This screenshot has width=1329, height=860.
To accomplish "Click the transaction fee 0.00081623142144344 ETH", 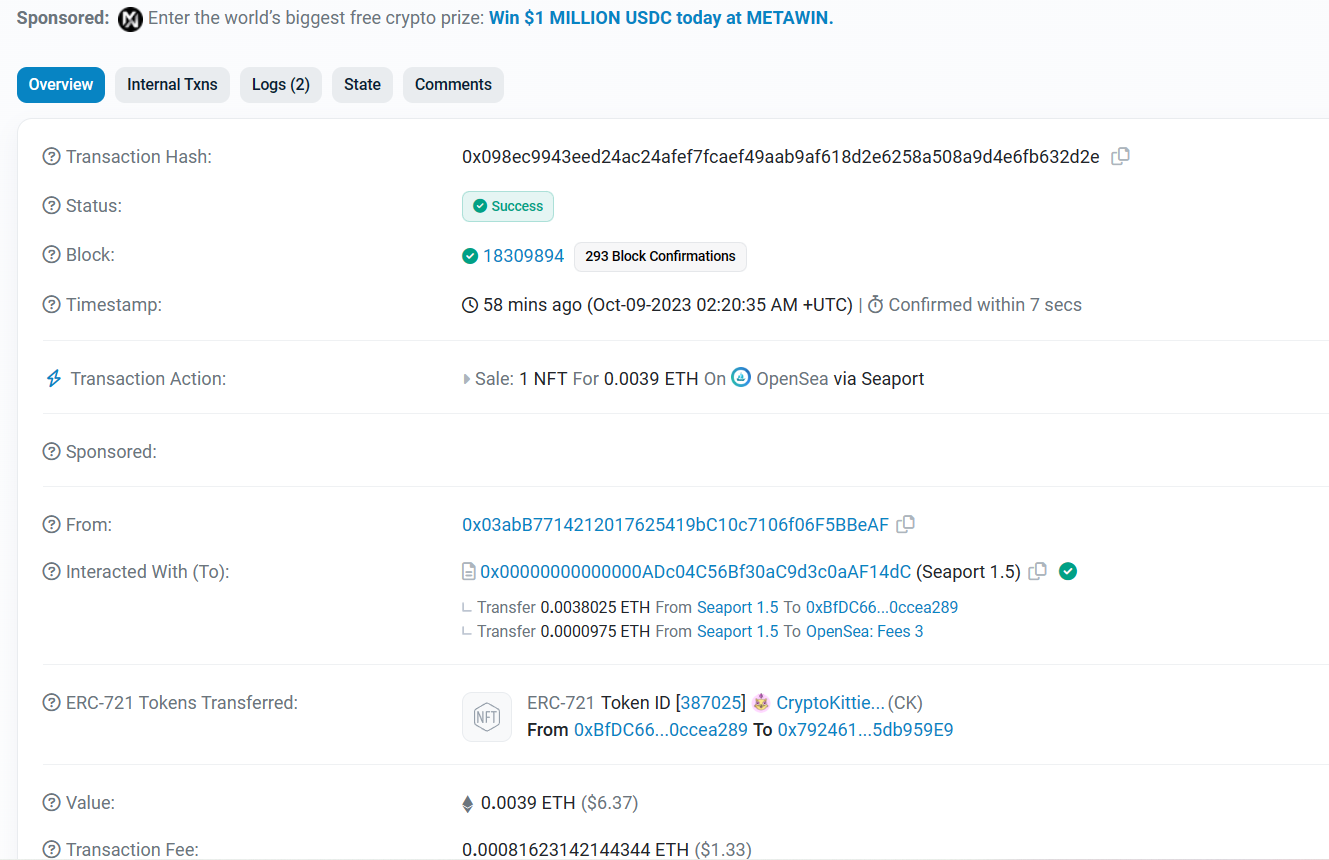I will pyautogui.click(x=575, y=850).
